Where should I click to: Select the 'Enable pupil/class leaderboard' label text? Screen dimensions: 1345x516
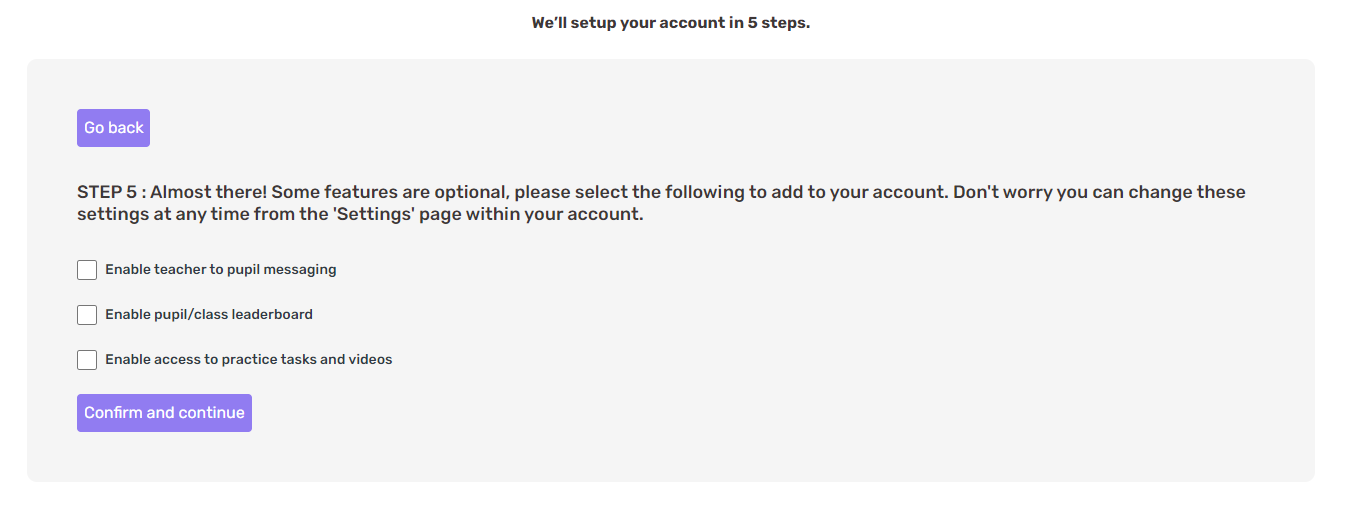[209, 315]
